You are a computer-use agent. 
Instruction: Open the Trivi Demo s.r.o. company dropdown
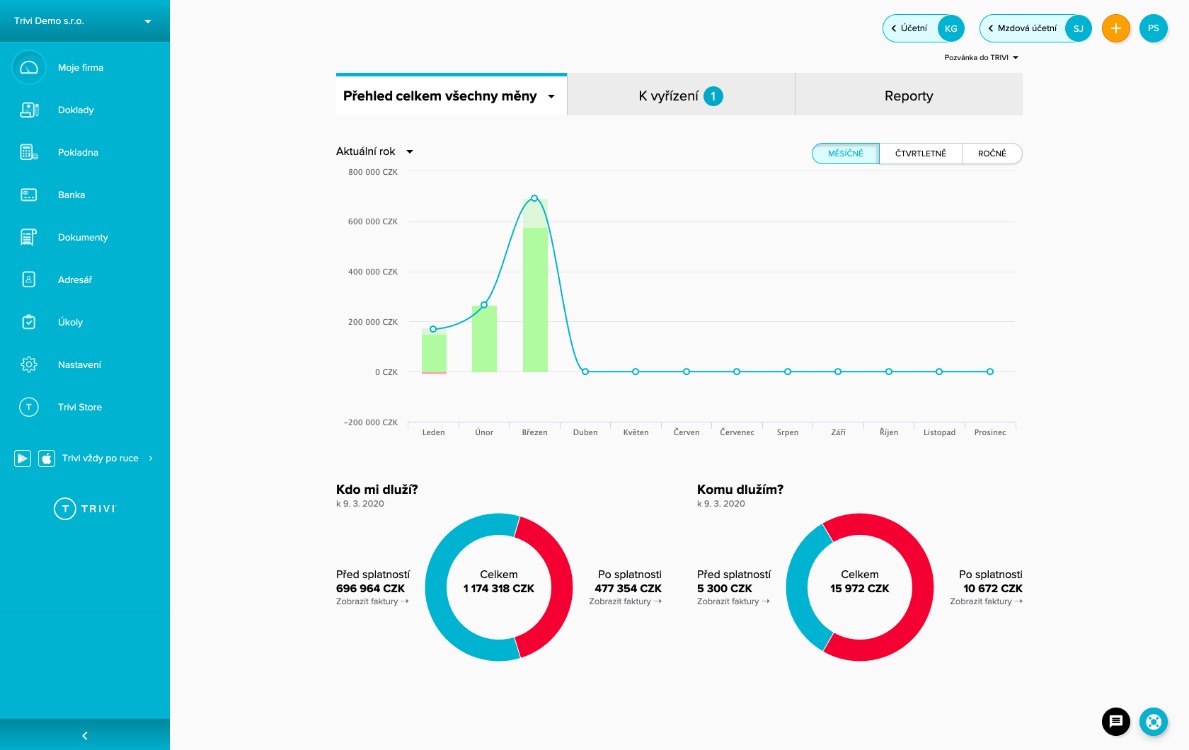click(83, 20)
